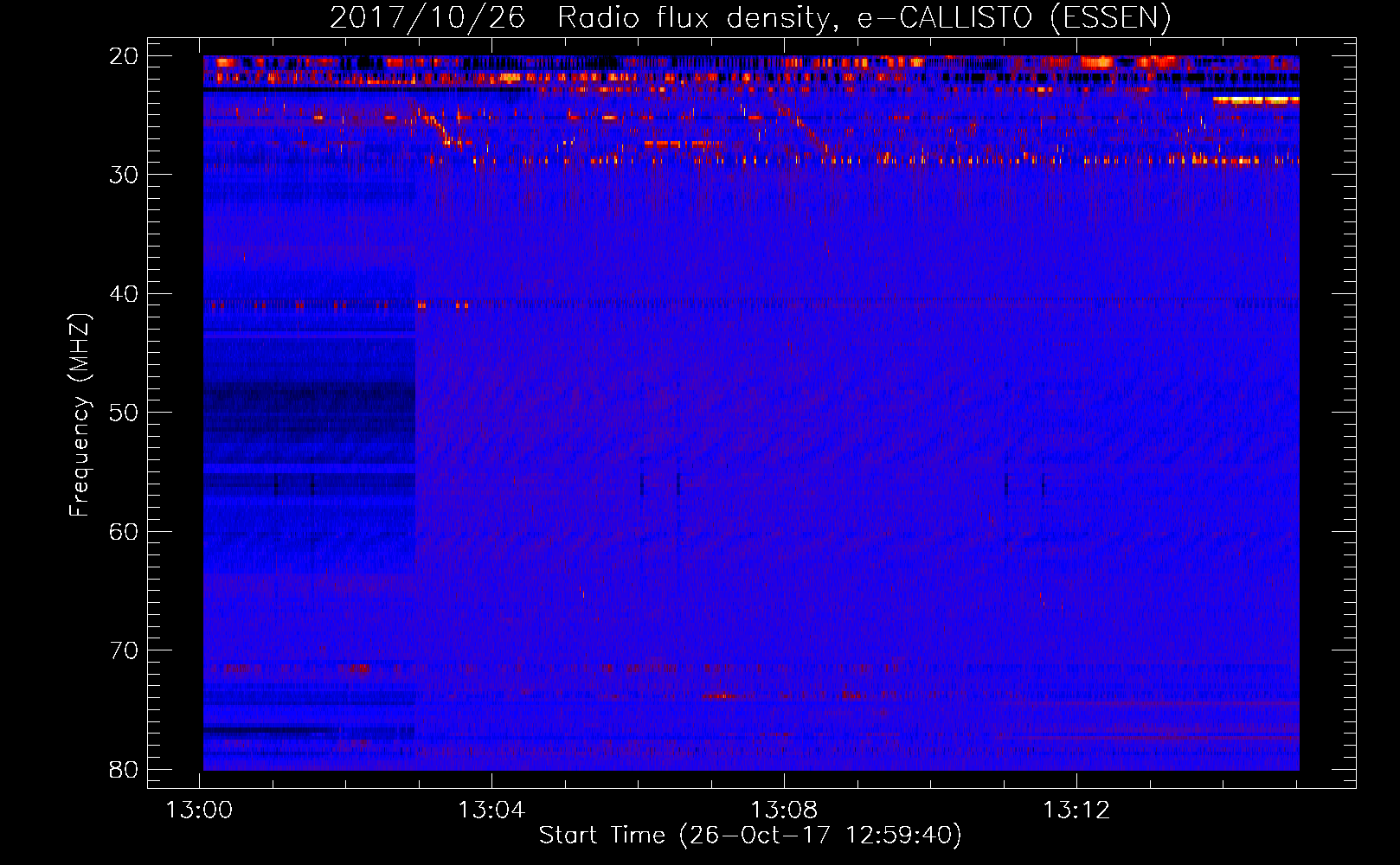Viewport: 1400px width, 865px height.
Task: Click the plot title '2017/10/26 Radio flux density'
Action: pos(750,17)
